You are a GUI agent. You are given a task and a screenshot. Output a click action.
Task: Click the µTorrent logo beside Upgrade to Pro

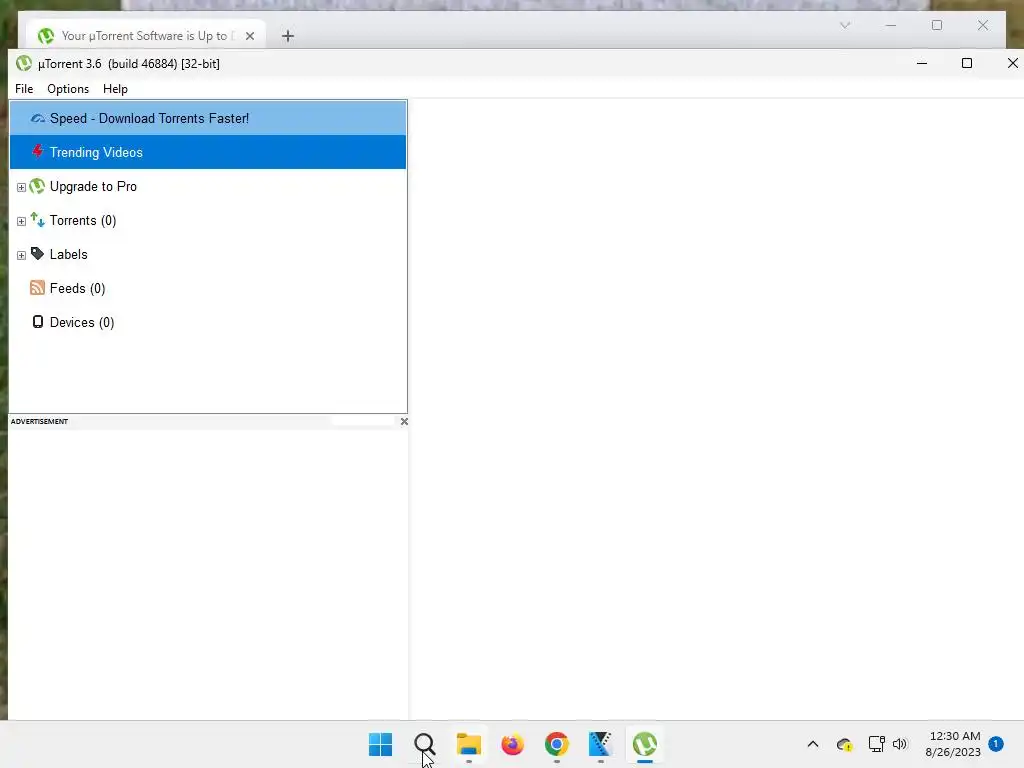pos(37,186)
